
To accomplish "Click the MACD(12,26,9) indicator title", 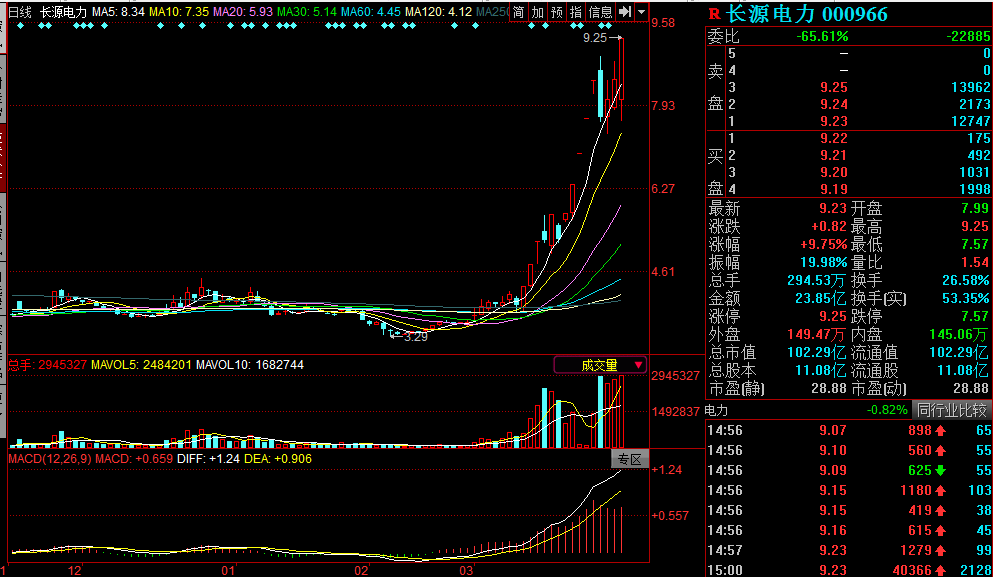I will [x=49, y=459].
